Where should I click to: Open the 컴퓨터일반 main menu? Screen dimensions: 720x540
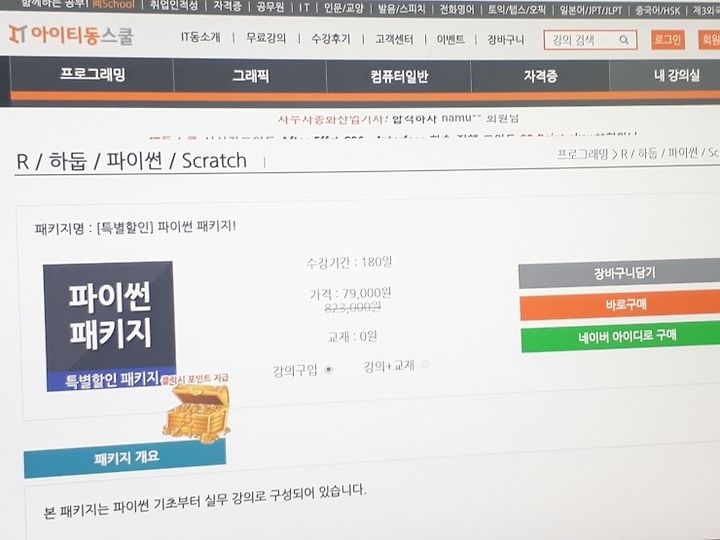tap(399, 76)
